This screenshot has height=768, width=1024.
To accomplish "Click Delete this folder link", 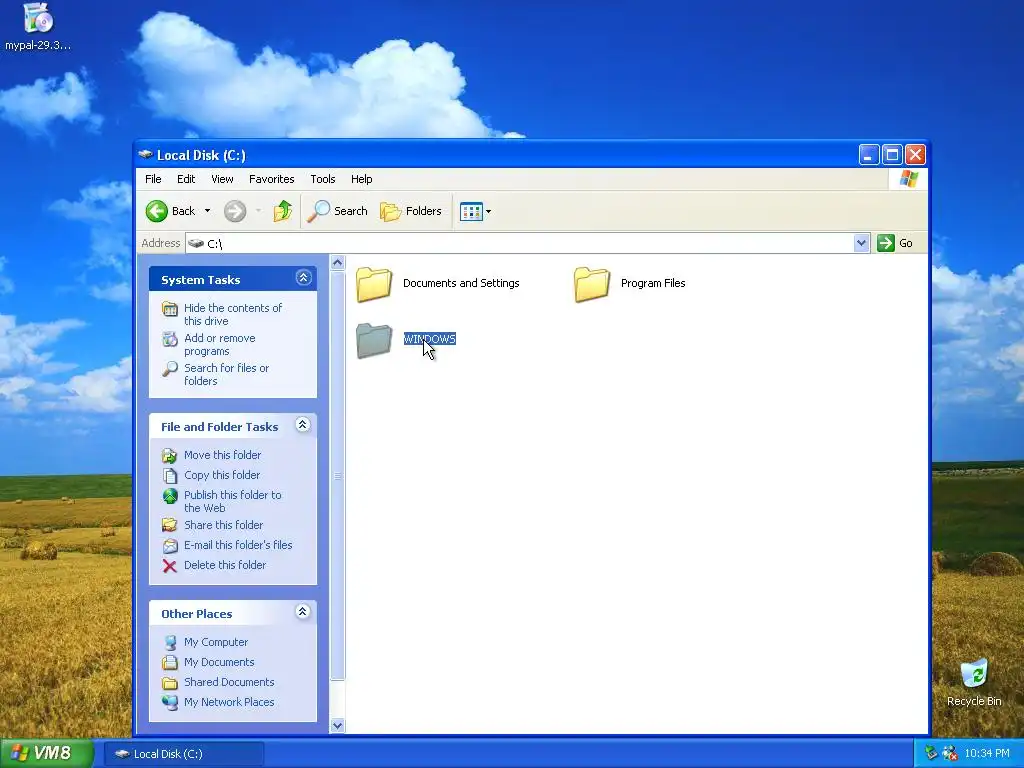I will [225, 565].
